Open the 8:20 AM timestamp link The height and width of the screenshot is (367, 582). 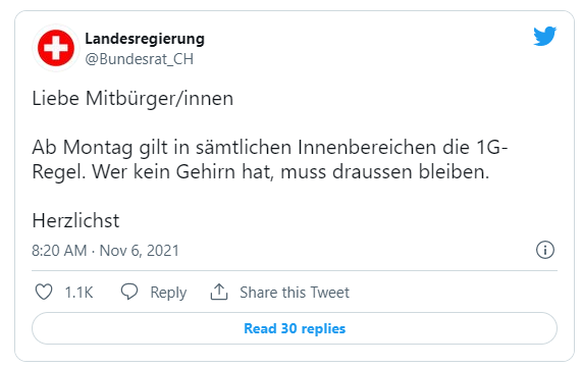coord(59,250)
